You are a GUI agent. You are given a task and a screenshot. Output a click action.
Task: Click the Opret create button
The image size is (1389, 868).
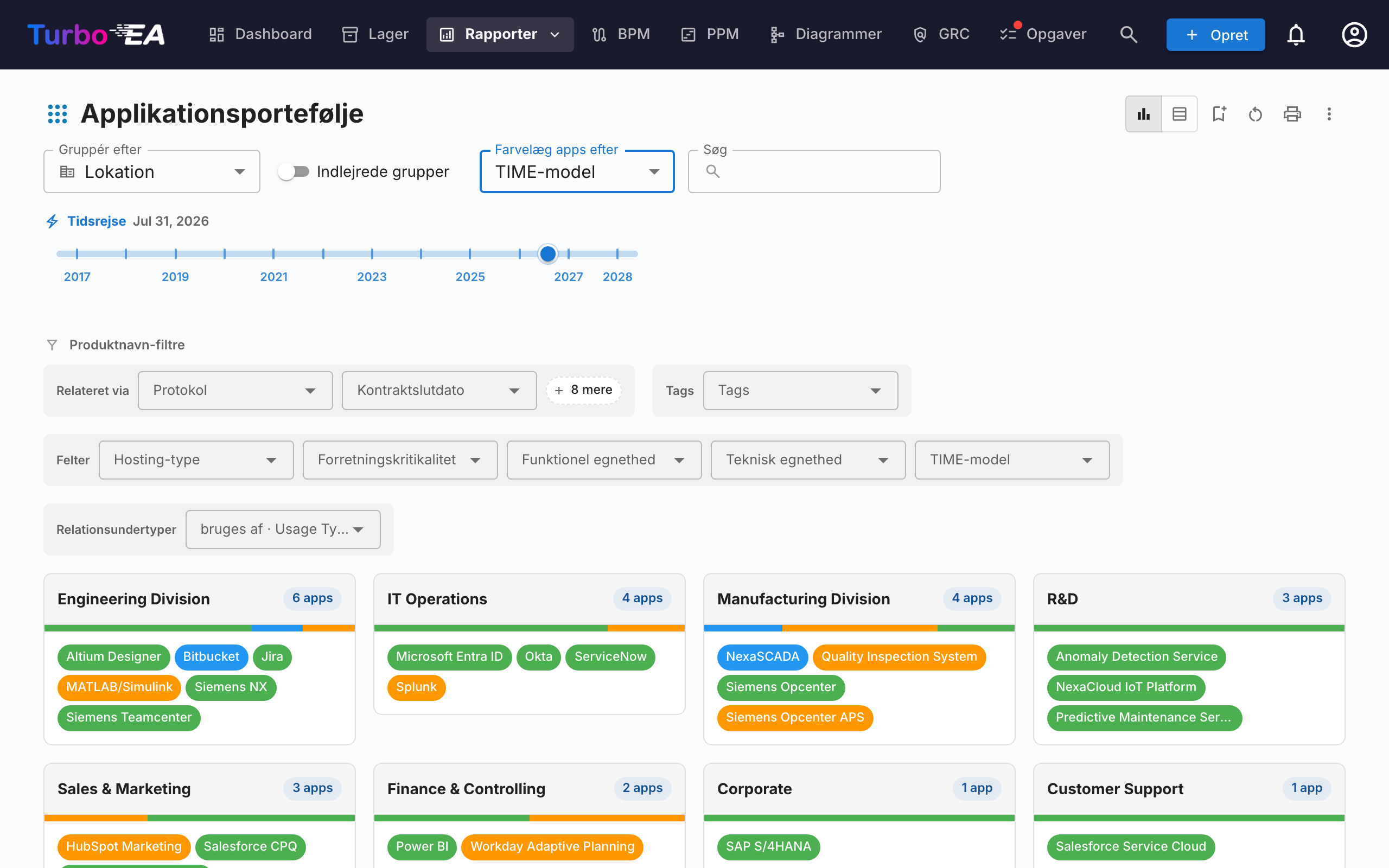(x=1216, y=34)
